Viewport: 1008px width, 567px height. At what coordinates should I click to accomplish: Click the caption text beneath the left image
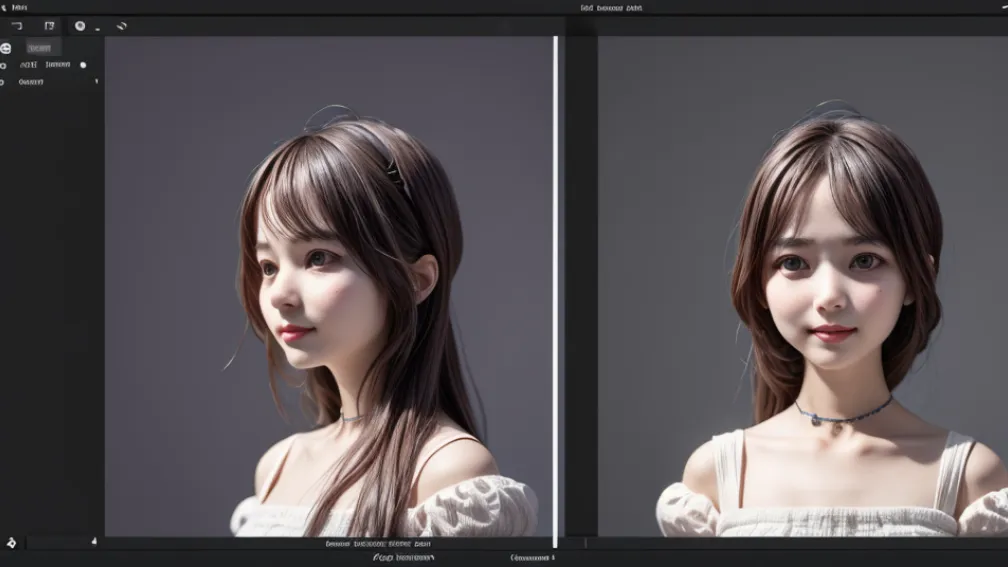coord(378,544)
